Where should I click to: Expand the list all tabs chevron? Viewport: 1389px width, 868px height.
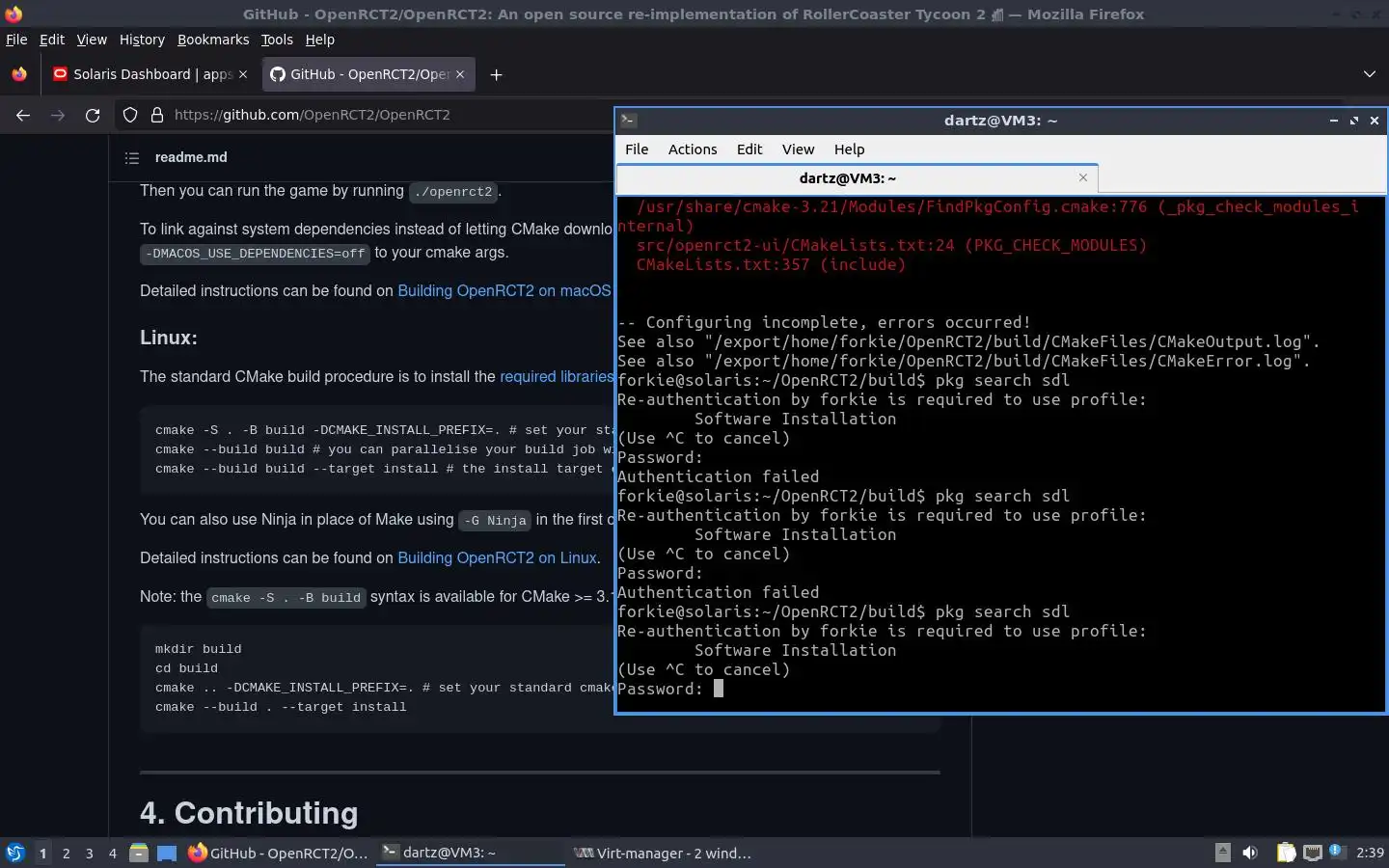(x=1369, y=74)
